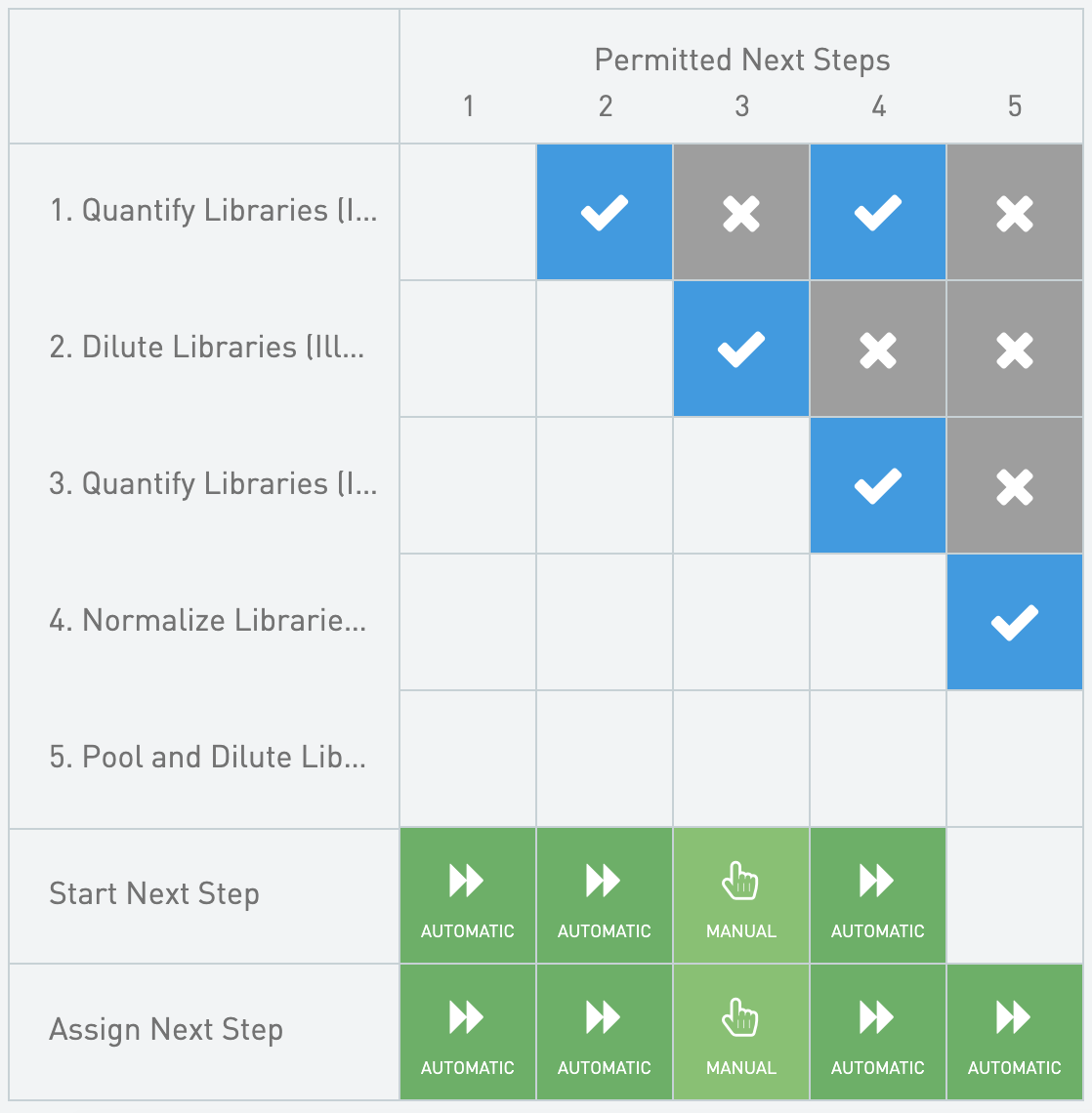Image resolution: width=1092 pixels, height=1113 pixels.
Task: Click Assign Next Step automatic icon, column 1
Action: coord(467,1018)
